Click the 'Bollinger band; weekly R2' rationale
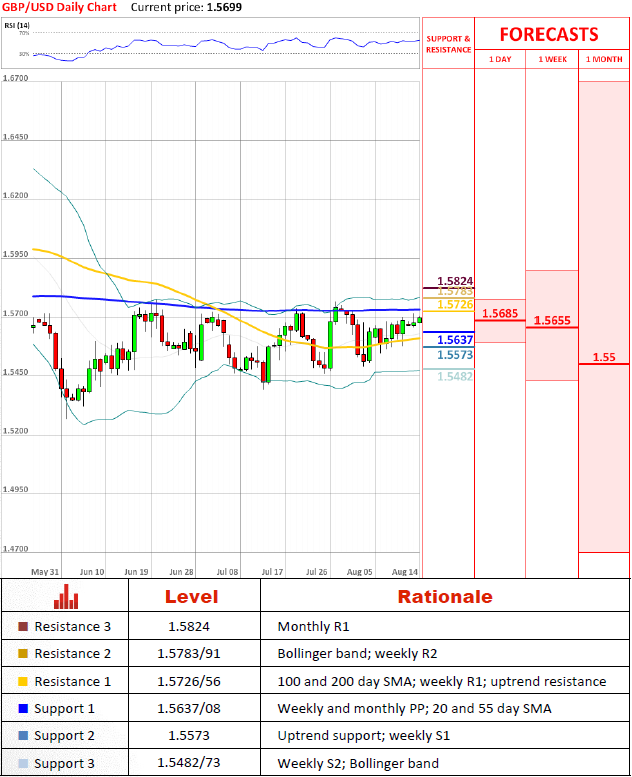This screenshot has height=777, width=632. (x=357, y=654)
